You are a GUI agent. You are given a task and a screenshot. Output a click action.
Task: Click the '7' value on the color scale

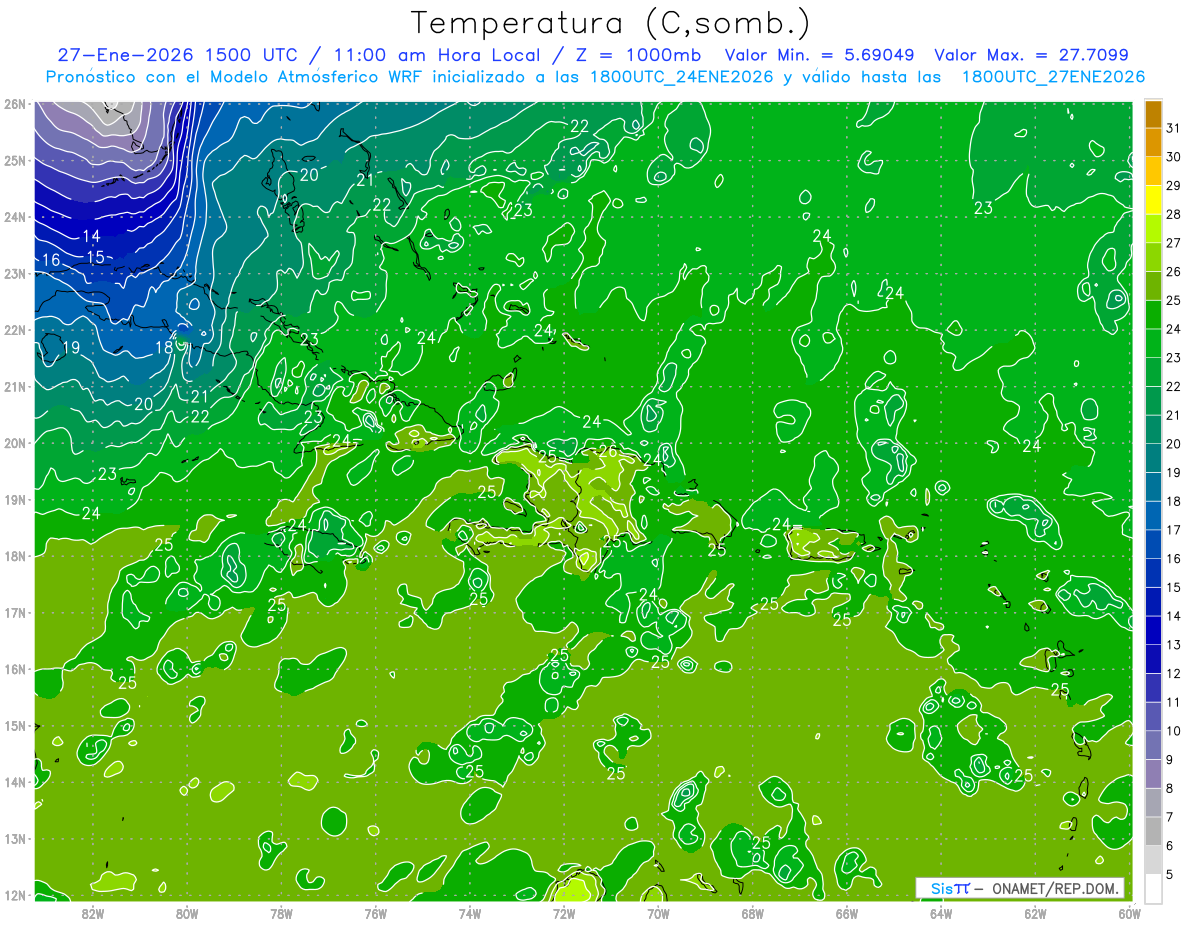tap(1170, 817)
